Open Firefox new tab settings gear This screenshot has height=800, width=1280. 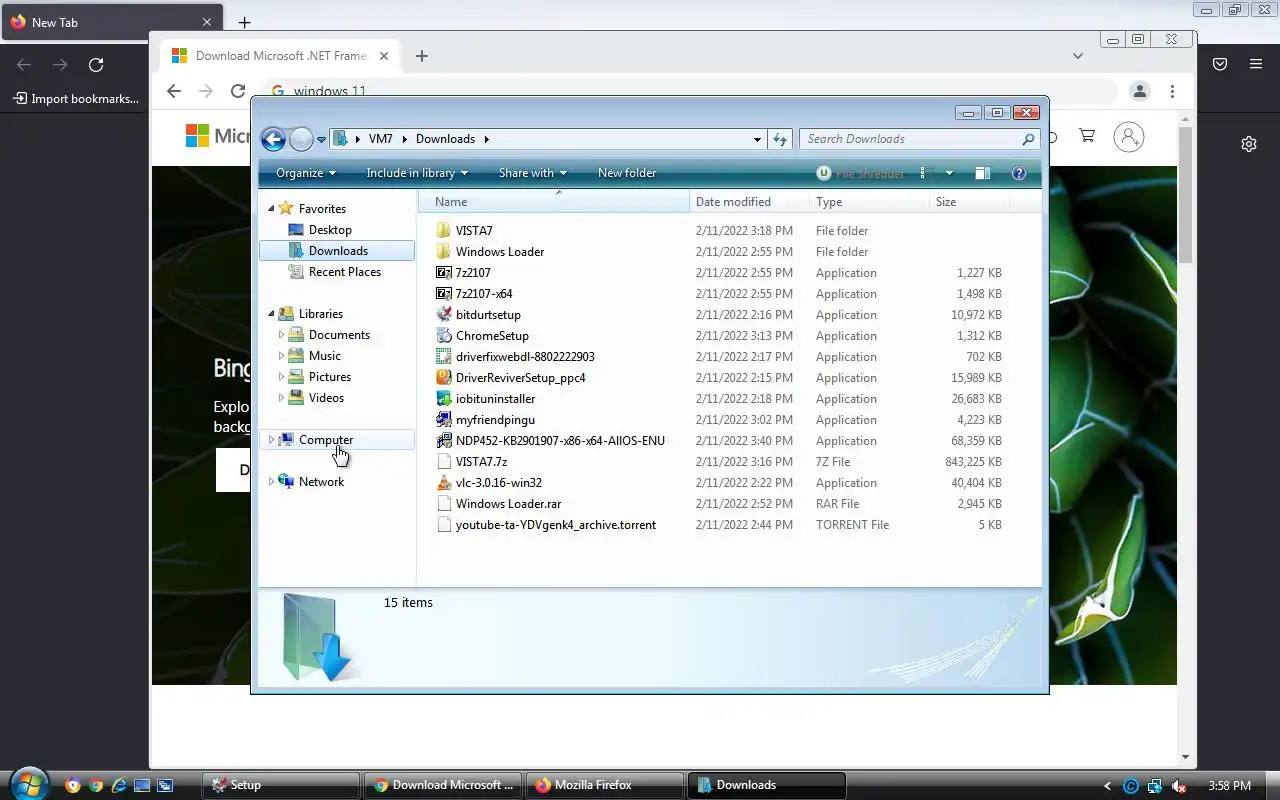click(x=1249, y=144)
